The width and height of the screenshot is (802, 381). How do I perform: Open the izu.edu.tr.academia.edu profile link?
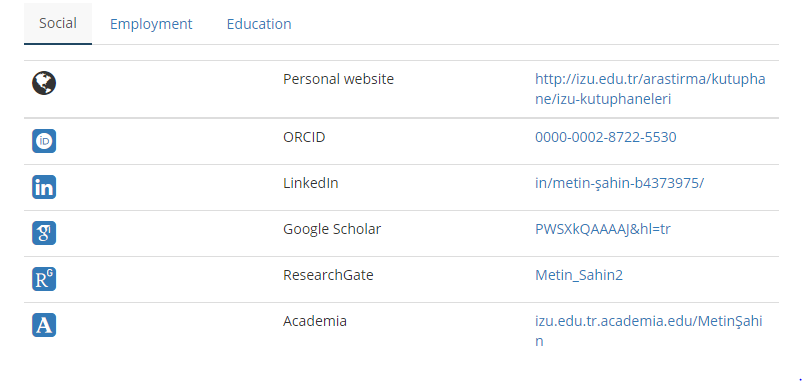(649, 331)
